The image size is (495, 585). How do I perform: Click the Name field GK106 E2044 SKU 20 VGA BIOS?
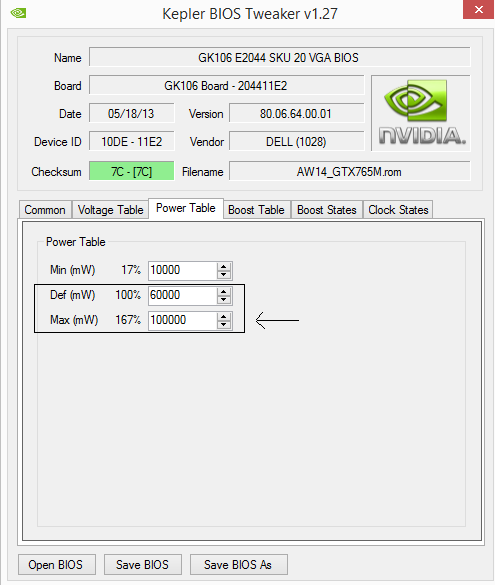(279, 57)
